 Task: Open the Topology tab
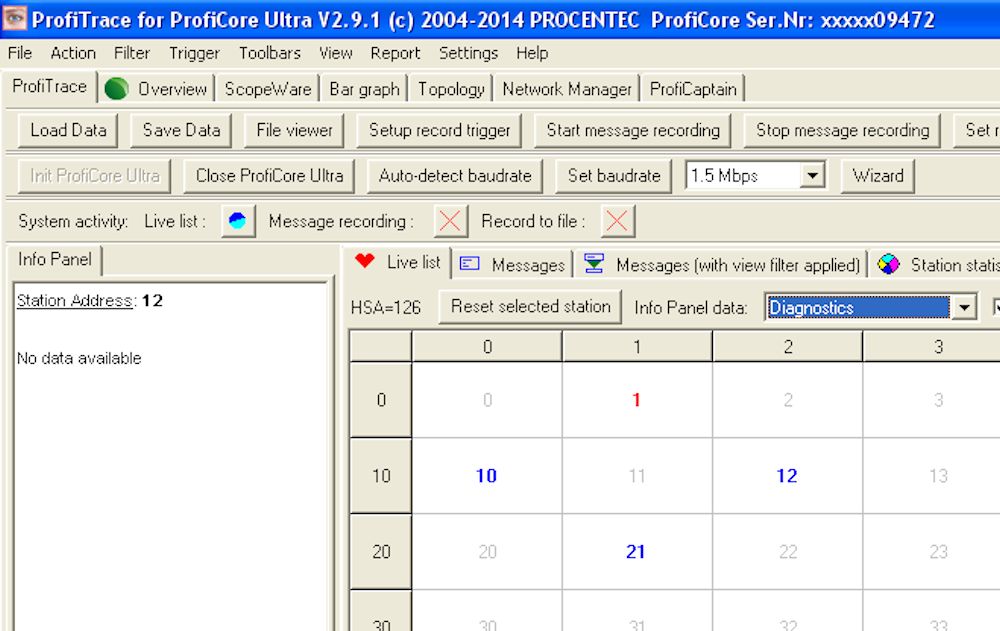[x=452, y=89]
